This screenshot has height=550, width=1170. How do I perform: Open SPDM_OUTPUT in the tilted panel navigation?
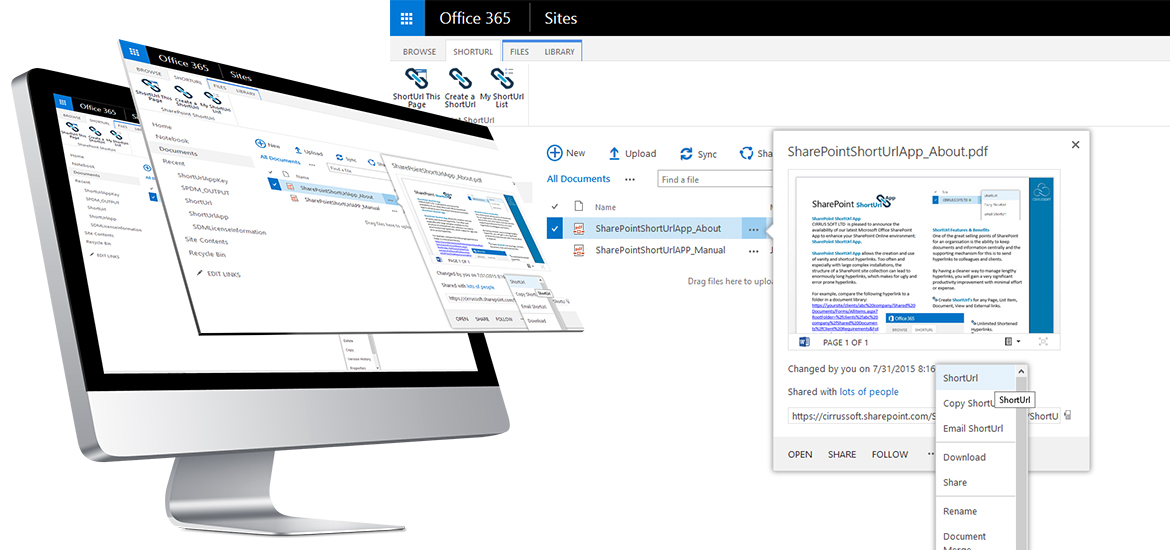tap(205, 190)
